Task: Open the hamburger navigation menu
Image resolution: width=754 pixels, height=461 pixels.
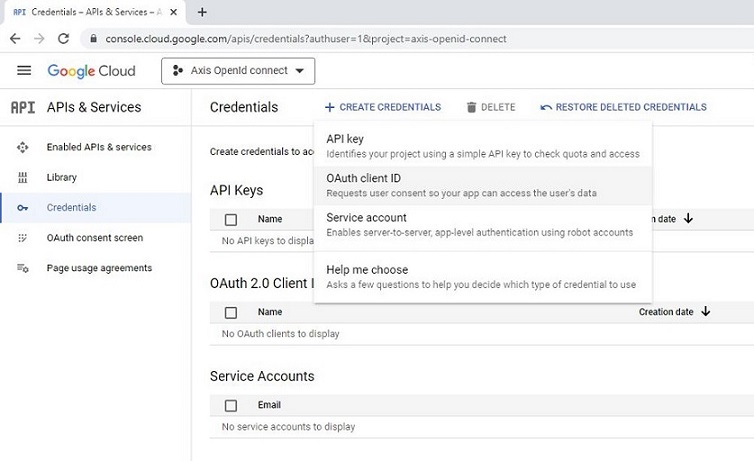Action: point(24,71)
